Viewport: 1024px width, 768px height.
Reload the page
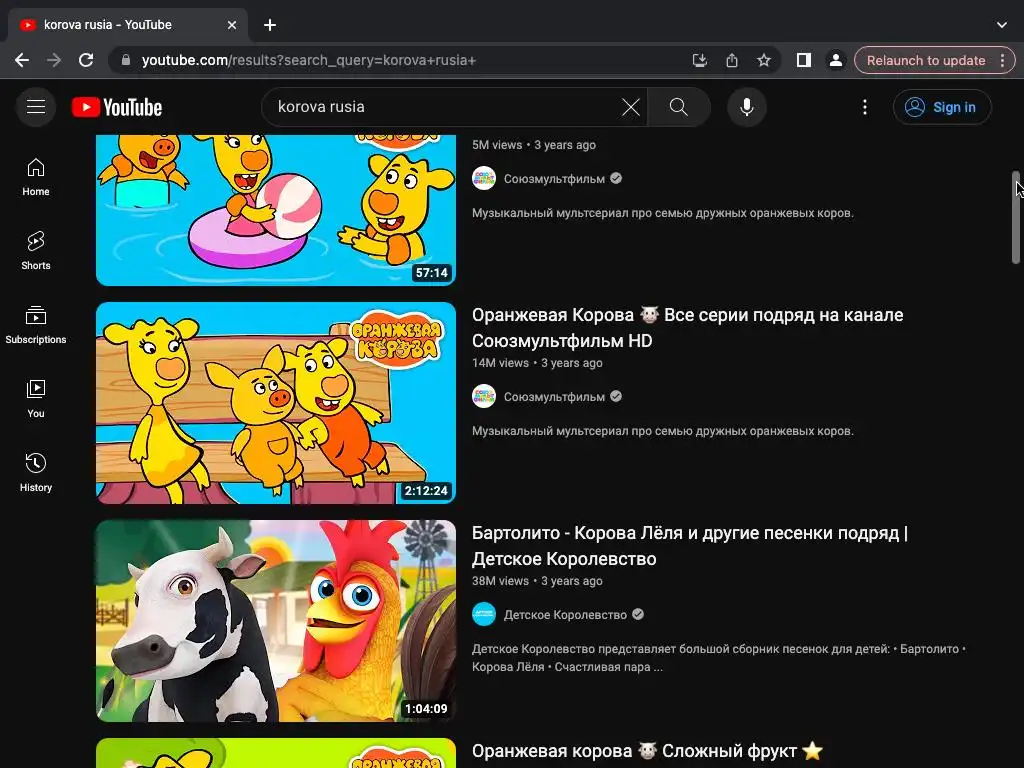(x=86, y=60)
